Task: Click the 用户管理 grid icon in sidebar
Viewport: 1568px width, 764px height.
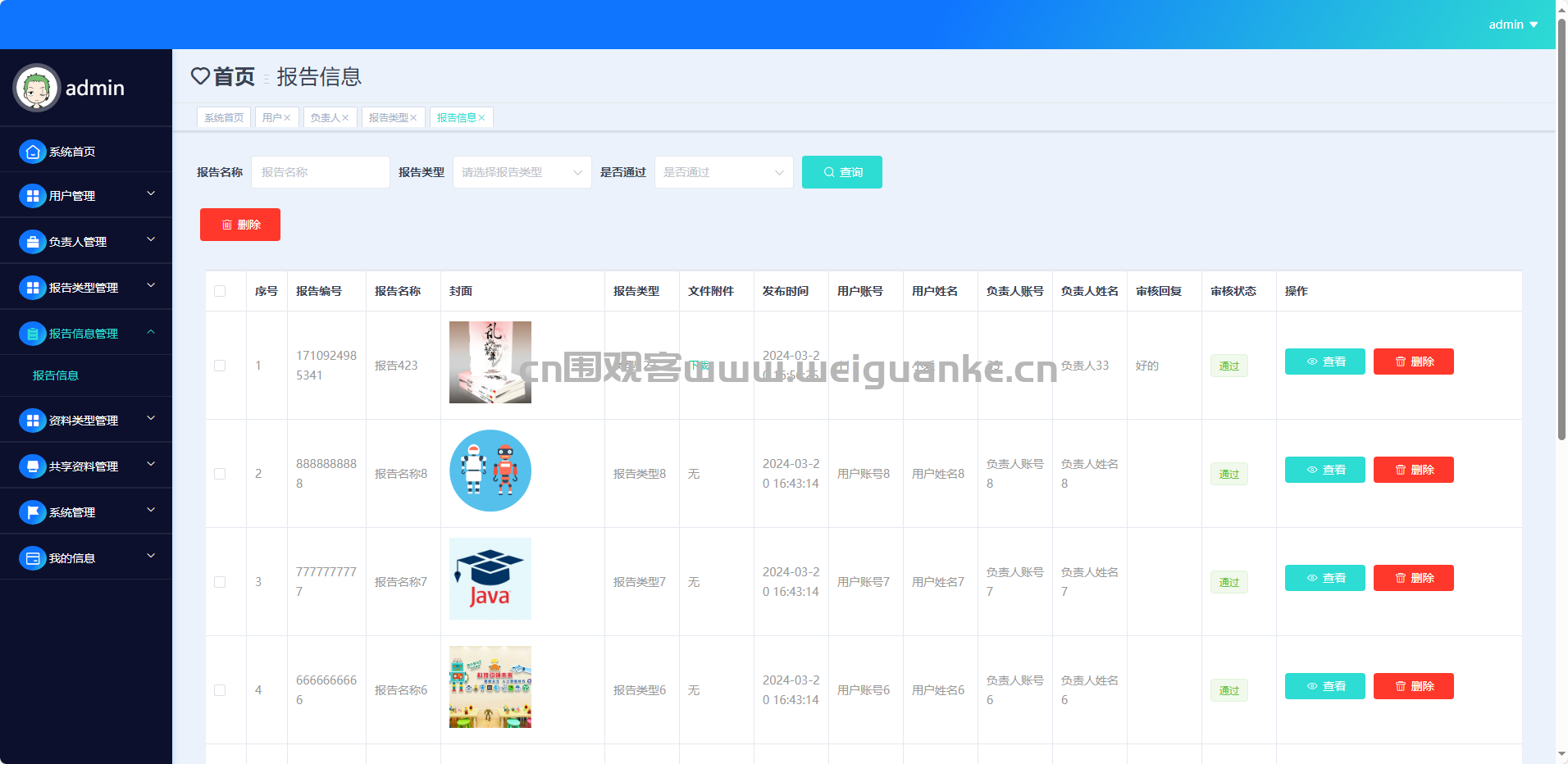Action: pos(32,196)
